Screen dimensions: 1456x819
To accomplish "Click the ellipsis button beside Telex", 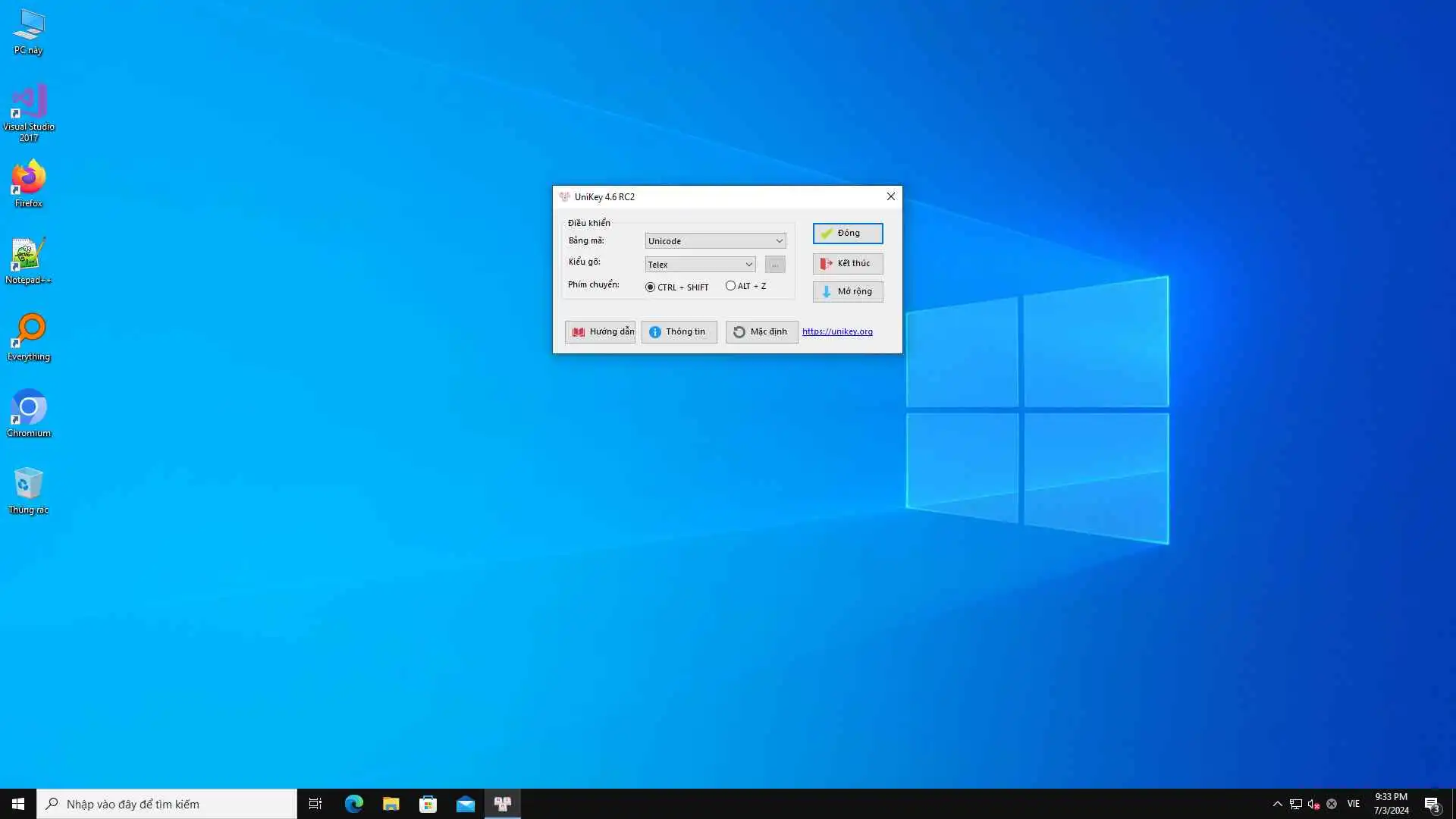I will 775,265.
